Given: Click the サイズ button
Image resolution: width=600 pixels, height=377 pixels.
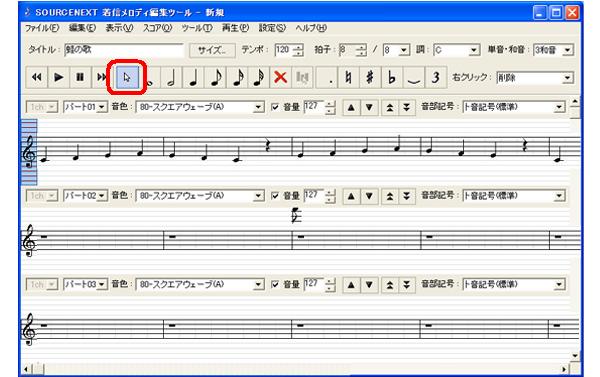Looking at the screenshot, I should click(212, 50).
